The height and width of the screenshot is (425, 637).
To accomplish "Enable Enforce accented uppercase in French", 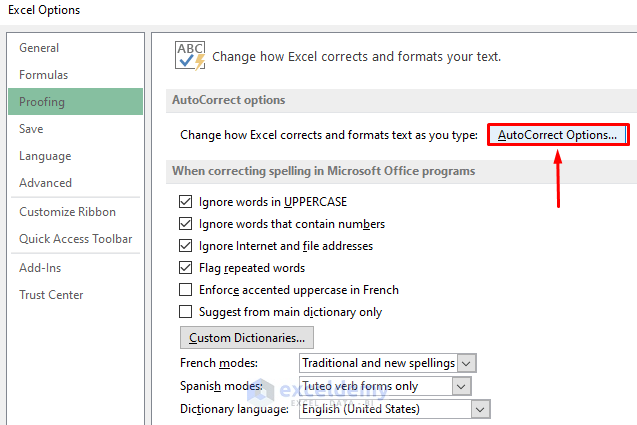I will coord(185,290).
